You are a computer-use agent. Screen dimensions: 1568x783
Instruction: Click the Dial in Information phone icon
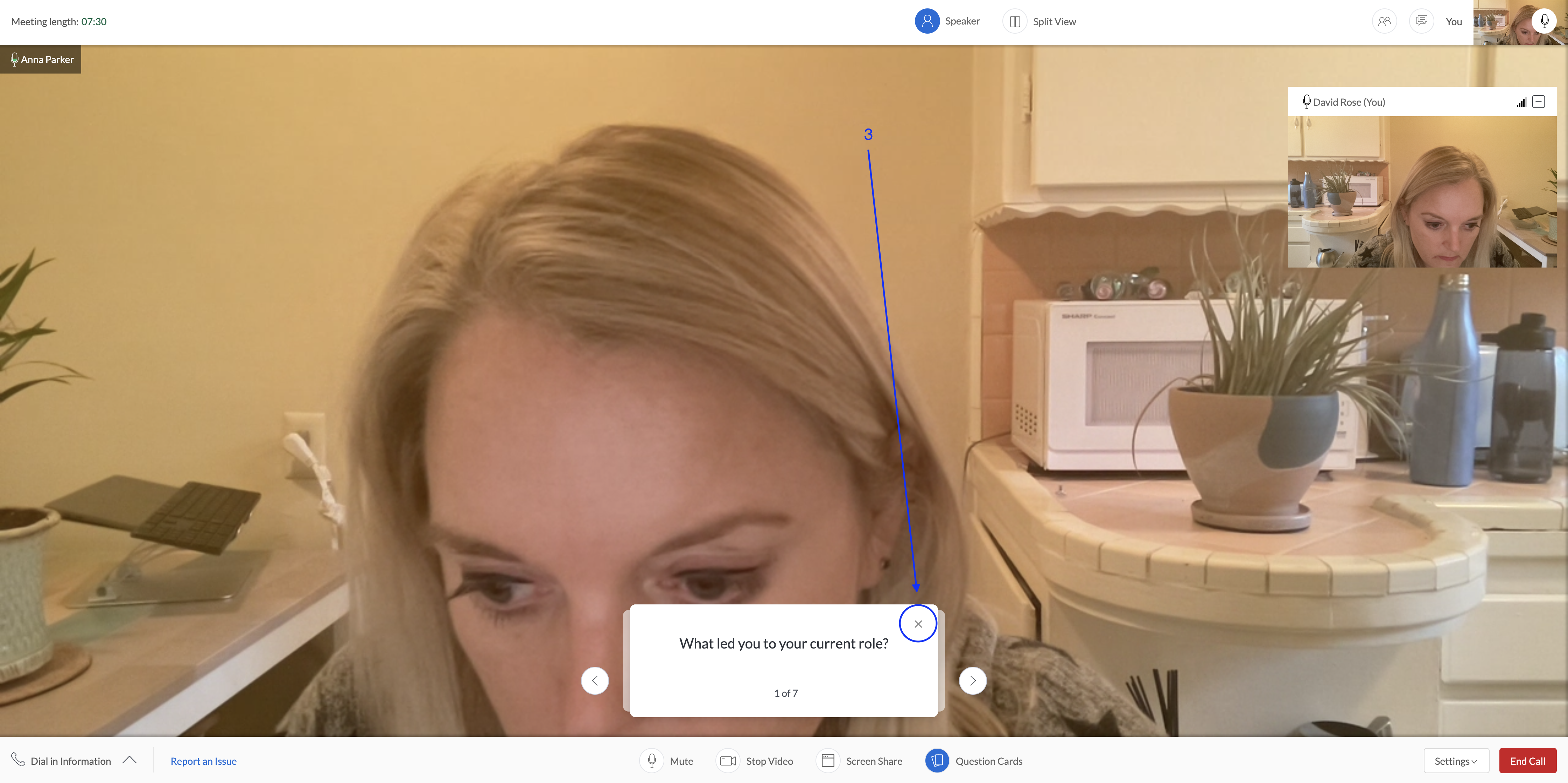pyautogui.click(x=18, y=760)
